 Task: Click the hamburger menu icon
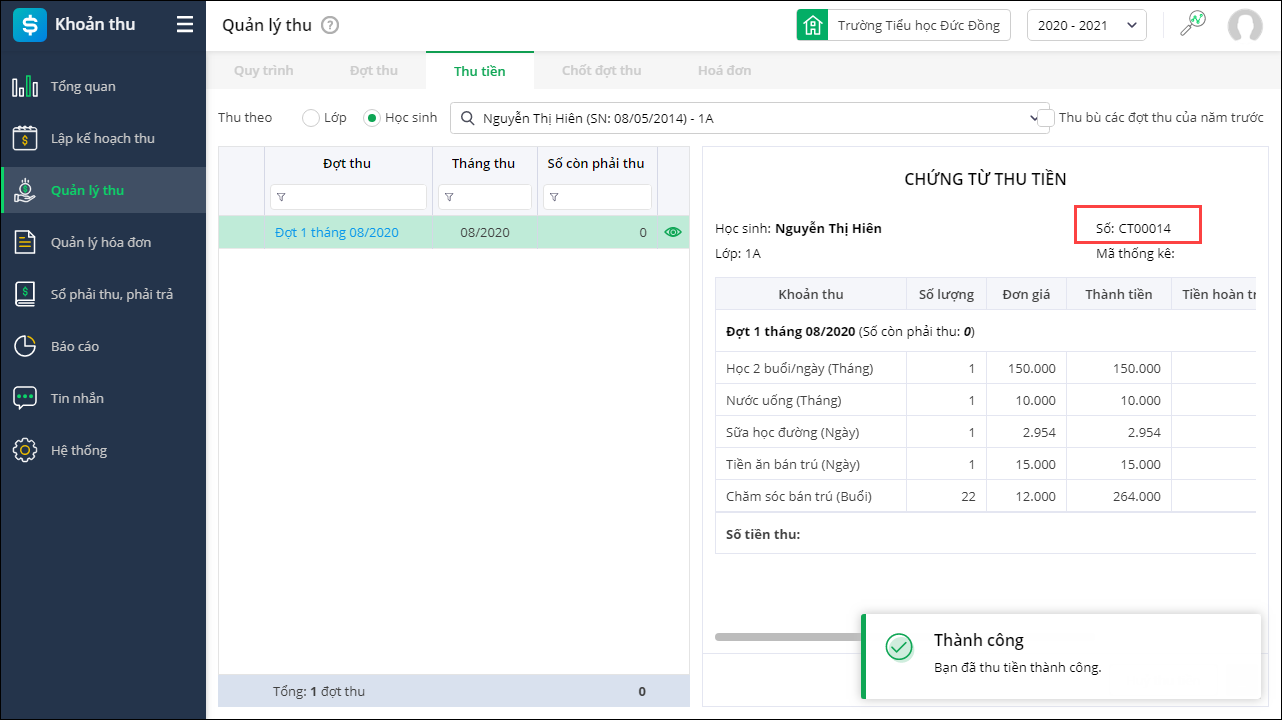[x=185, y=25]
